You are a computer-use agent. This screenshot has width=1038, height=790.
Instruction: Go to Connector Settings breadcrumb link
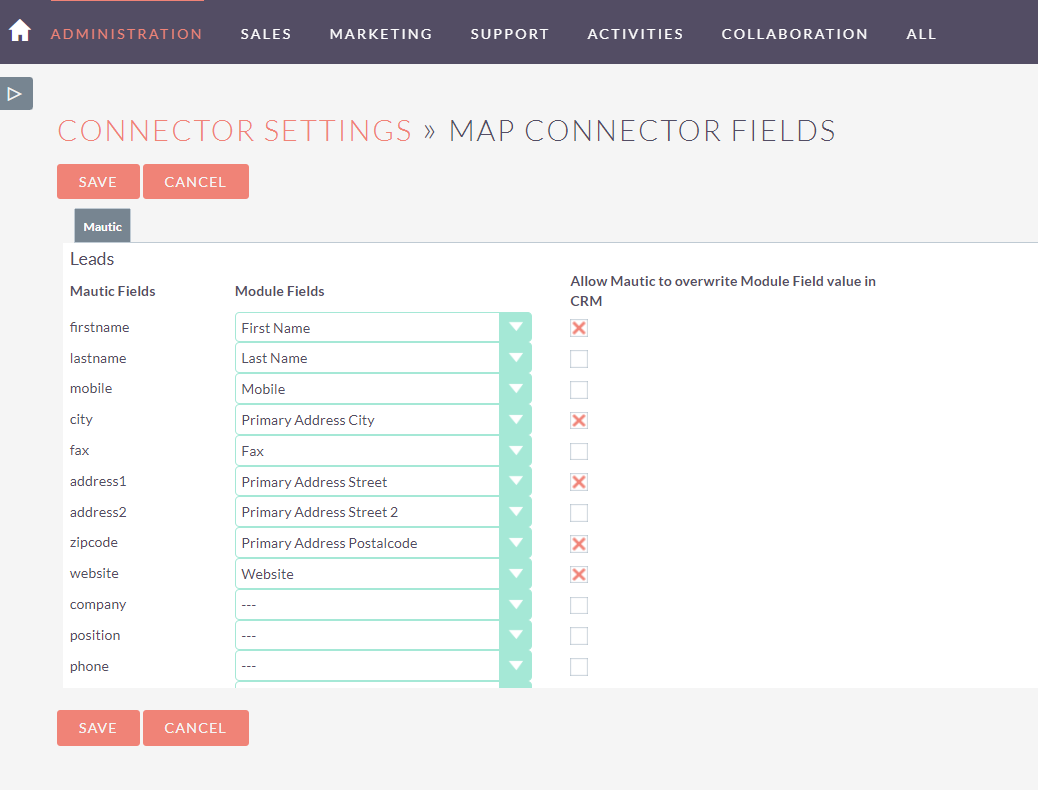(x=235, y=131)
